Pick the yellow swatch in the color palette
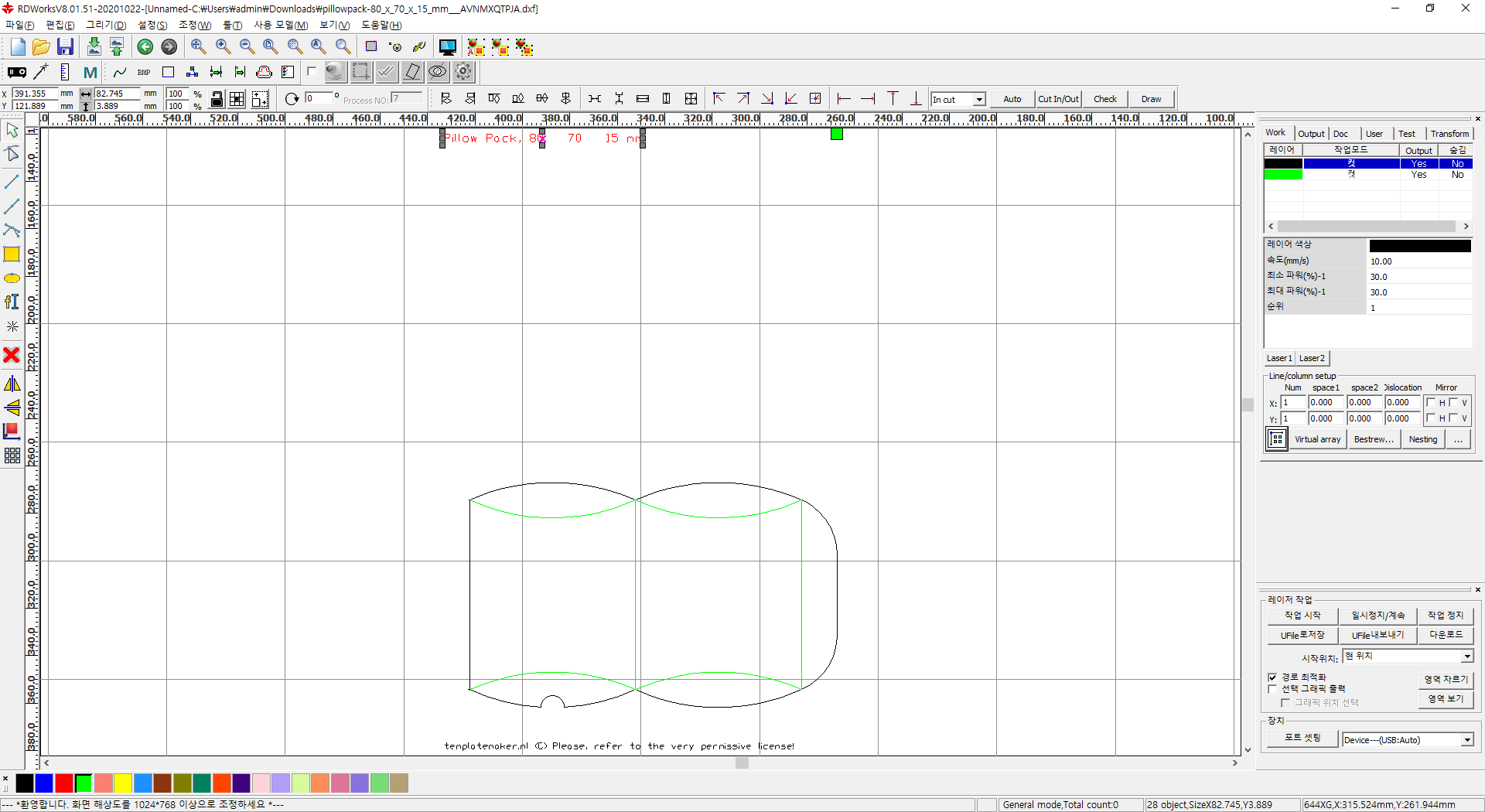Viewport: 1485px width, 812px height. (123, 783)
